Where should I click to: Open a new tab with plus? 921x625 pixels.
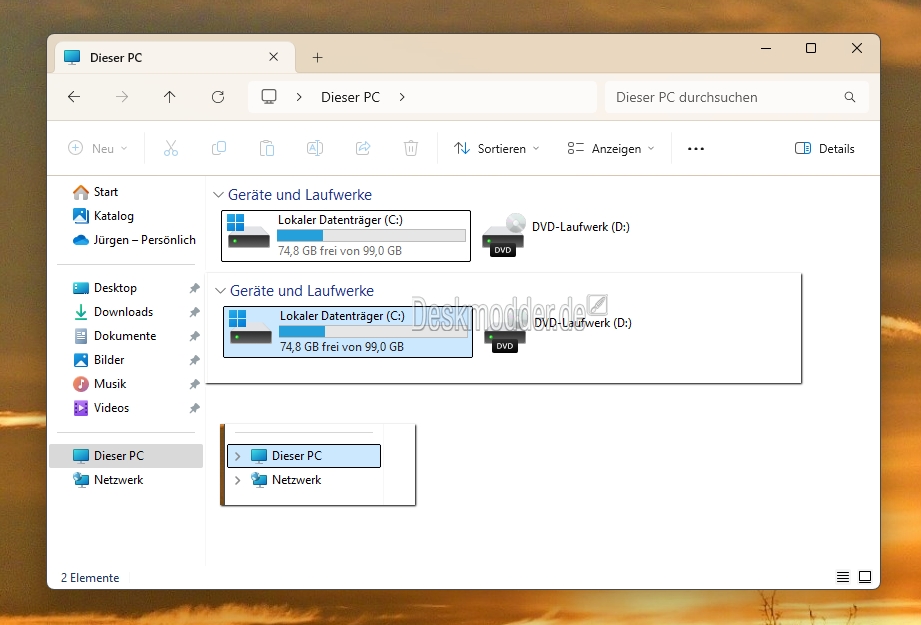[x=317, y=58]
